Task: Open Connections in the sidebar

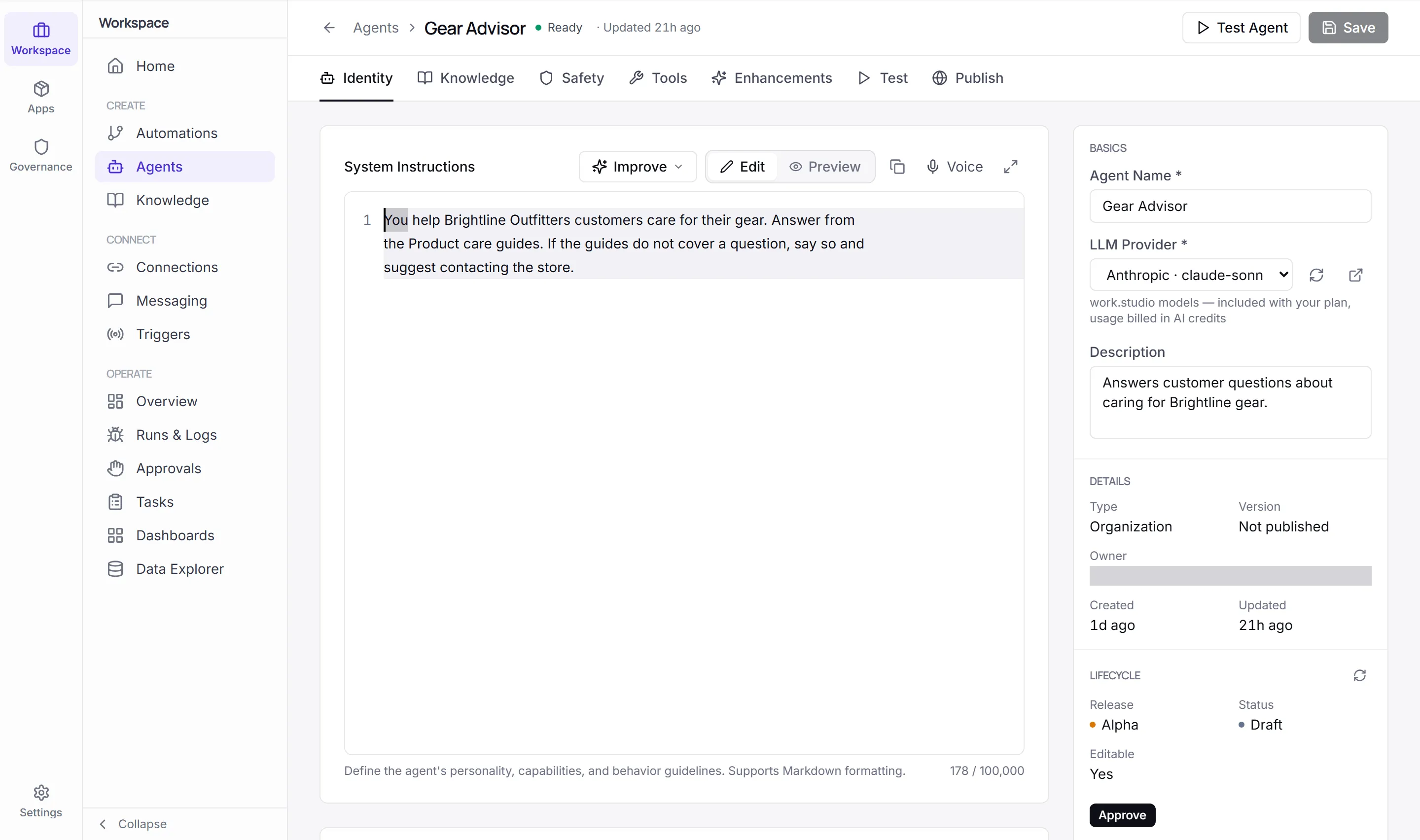Action: (184, 267)
